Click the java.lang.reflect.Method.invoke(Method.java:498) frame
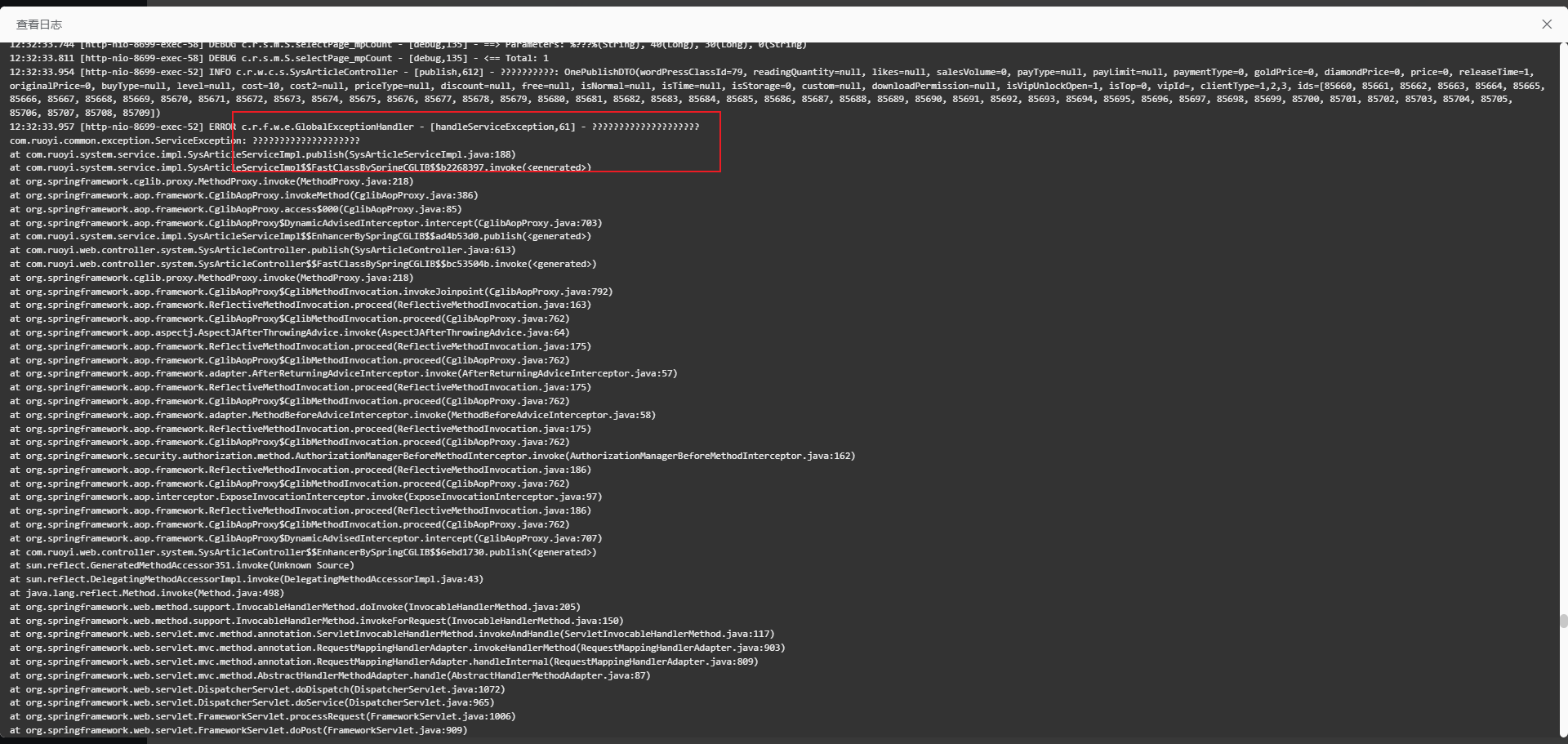The image size is (1568, 744). point(147,594)
